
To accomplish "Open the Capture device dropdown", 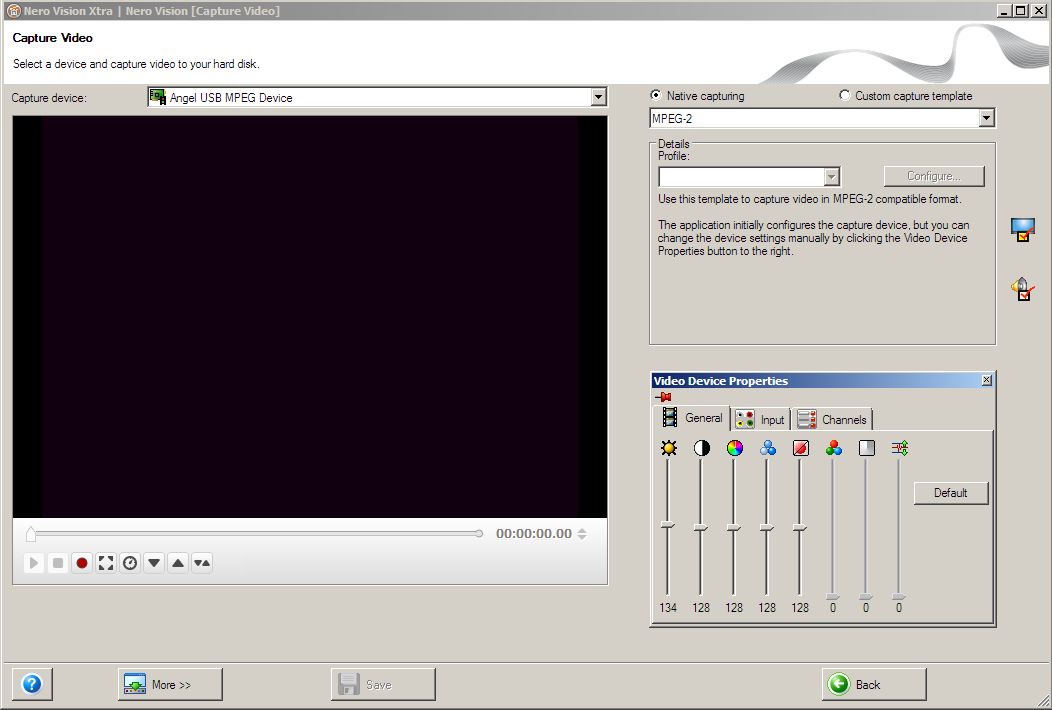I will 598,97.
